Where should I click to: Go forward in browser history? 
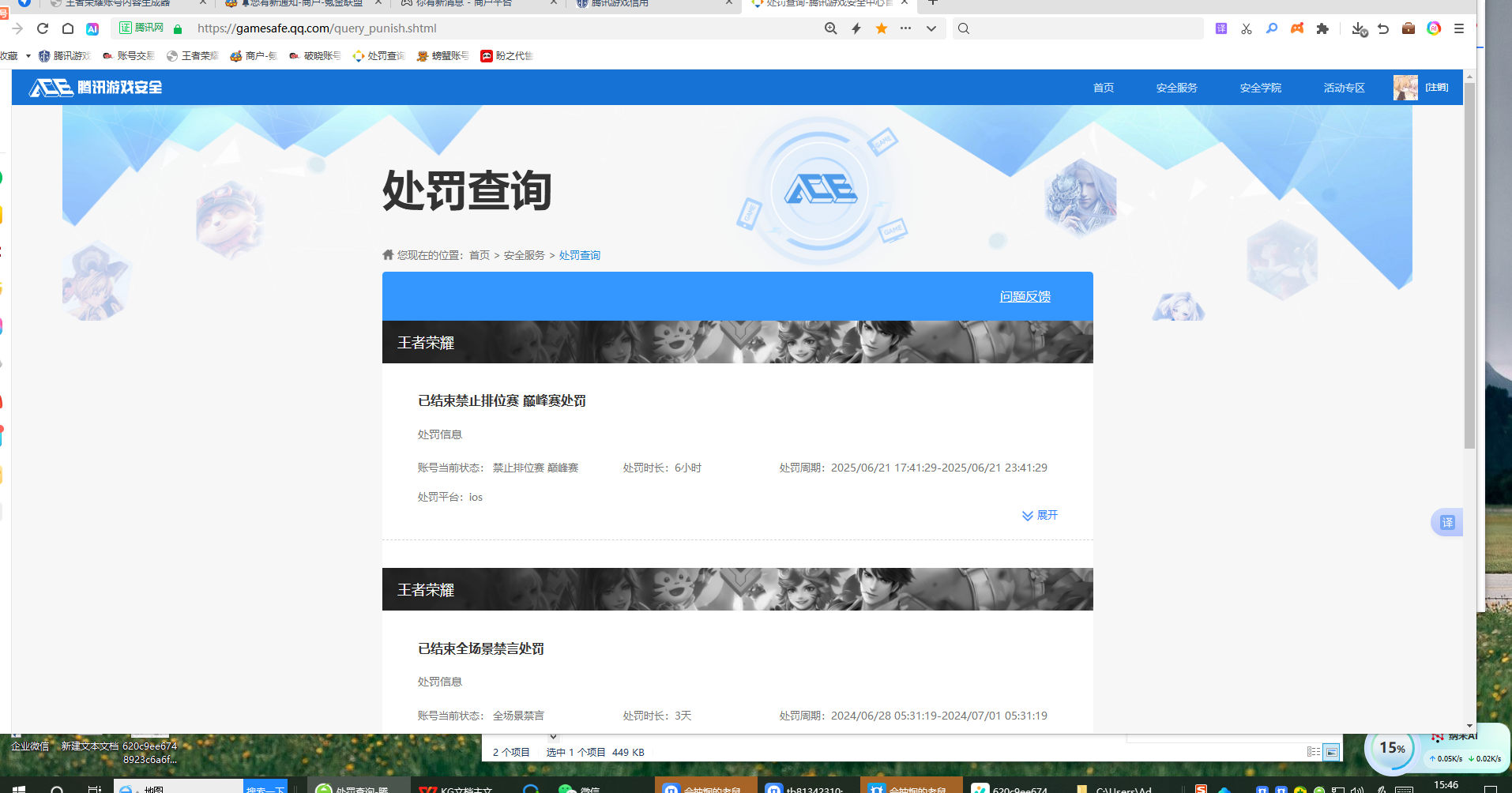[x=17, y=28]
